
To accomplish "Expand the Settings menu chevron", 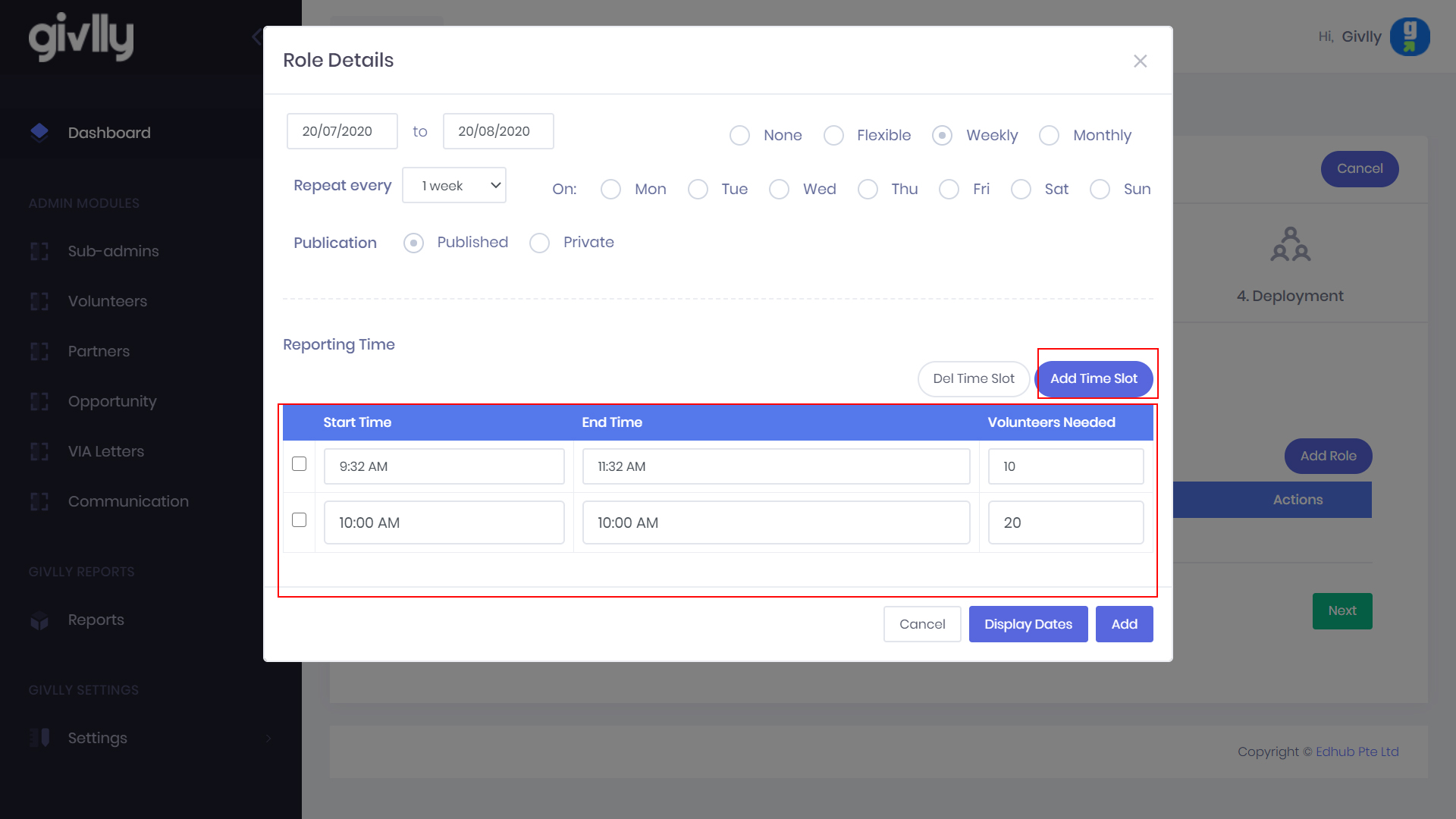I will [268, 739].
